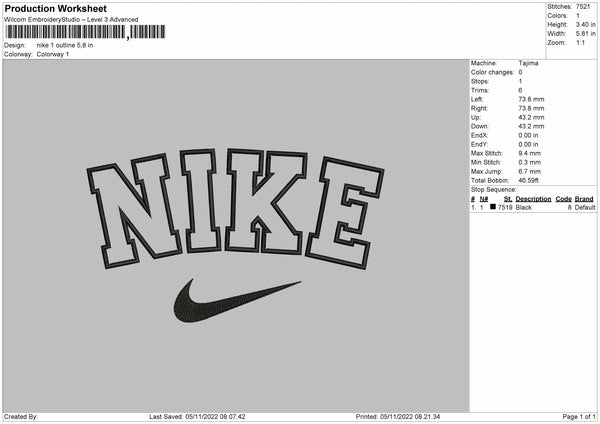This screenshot has height=424, width=600.
Task: Click the Total Bobbin value
Action: (528, 180)
